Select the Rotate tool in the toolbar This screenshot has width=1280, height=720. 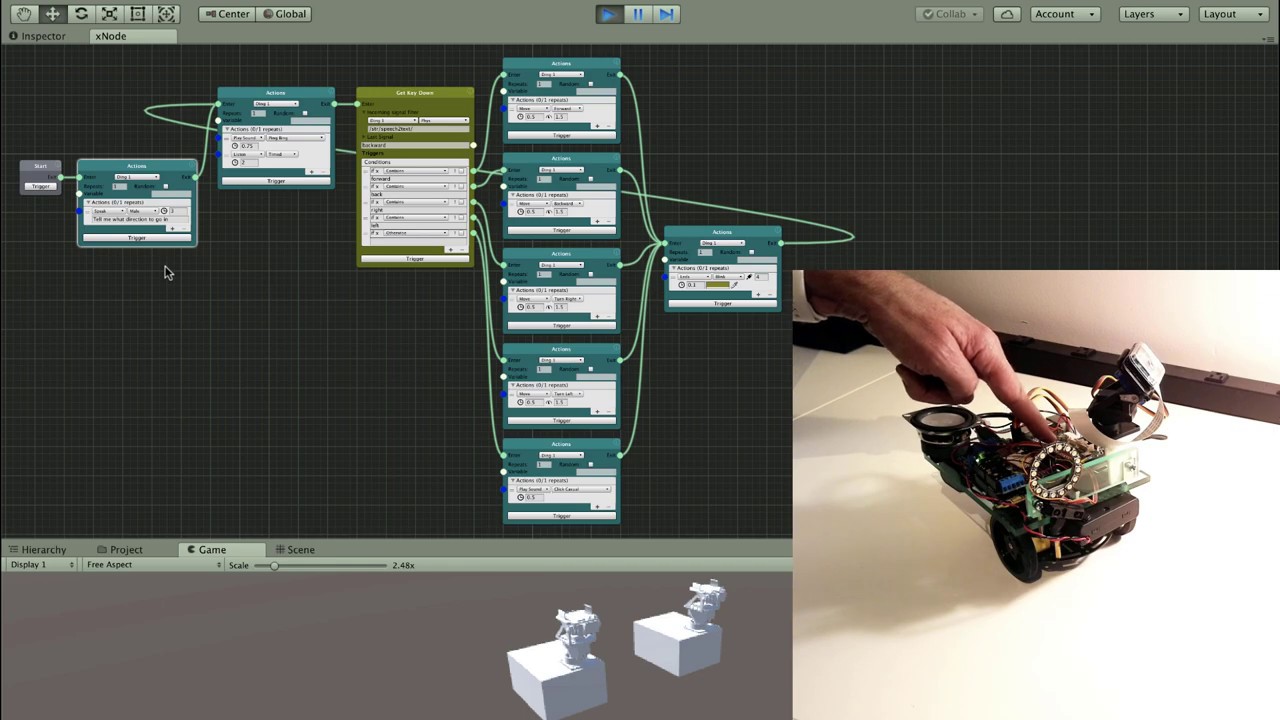coord(81,14)
